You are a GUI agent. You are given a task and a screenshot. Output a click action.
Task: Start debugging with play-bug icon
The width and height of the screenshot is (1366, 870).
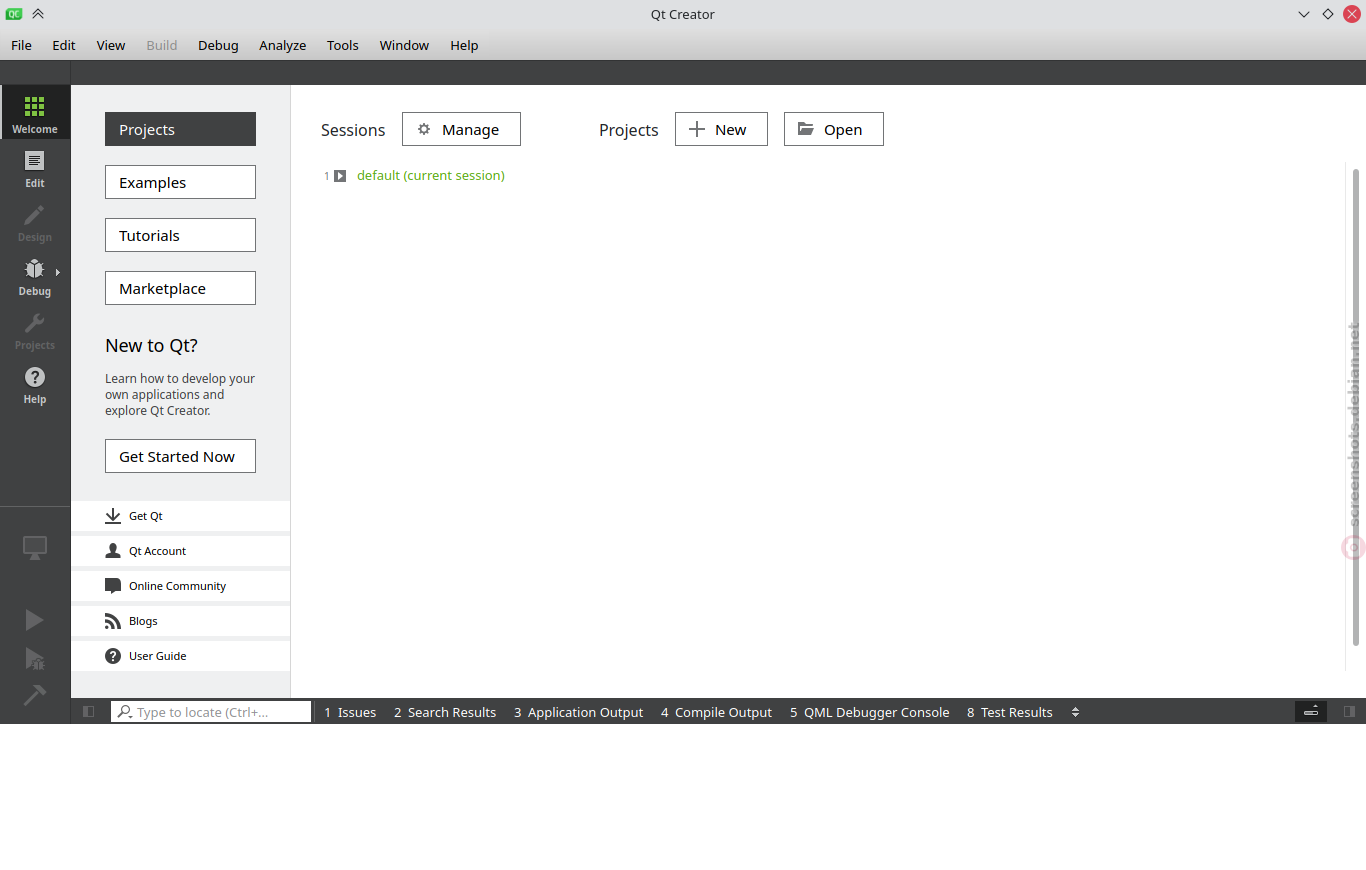coord(35,658)
